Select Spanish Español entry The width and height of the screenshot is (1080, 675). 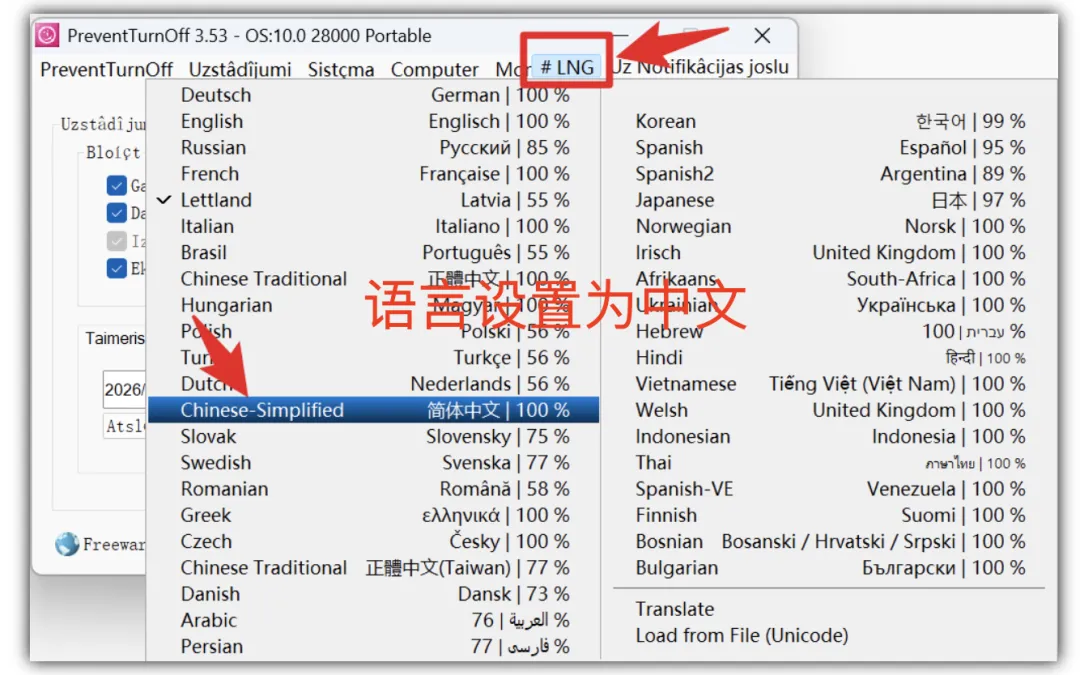coord(829,147)
